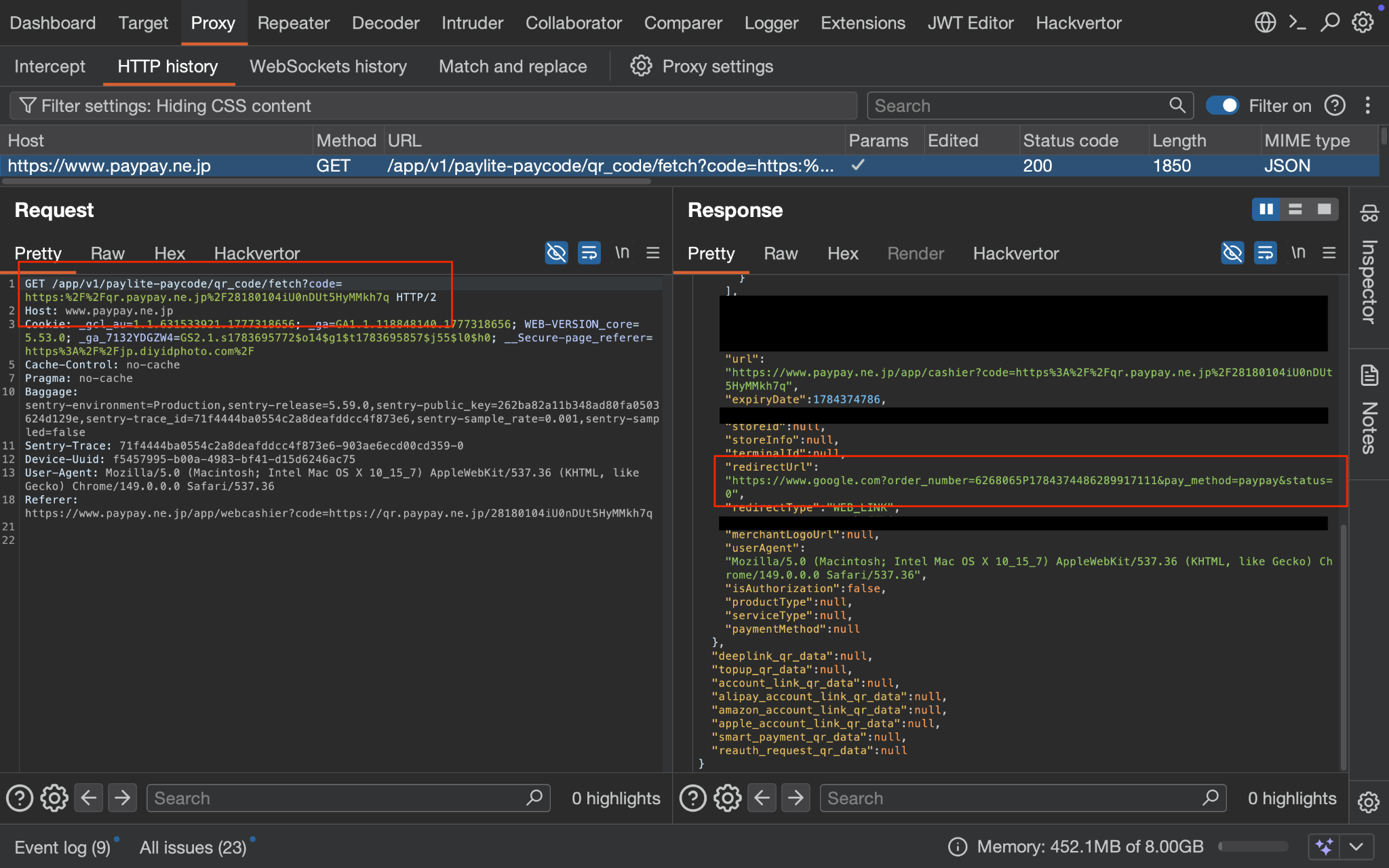Open the Notes side panel
The image size is (1389, 868).
[1369, 410]
